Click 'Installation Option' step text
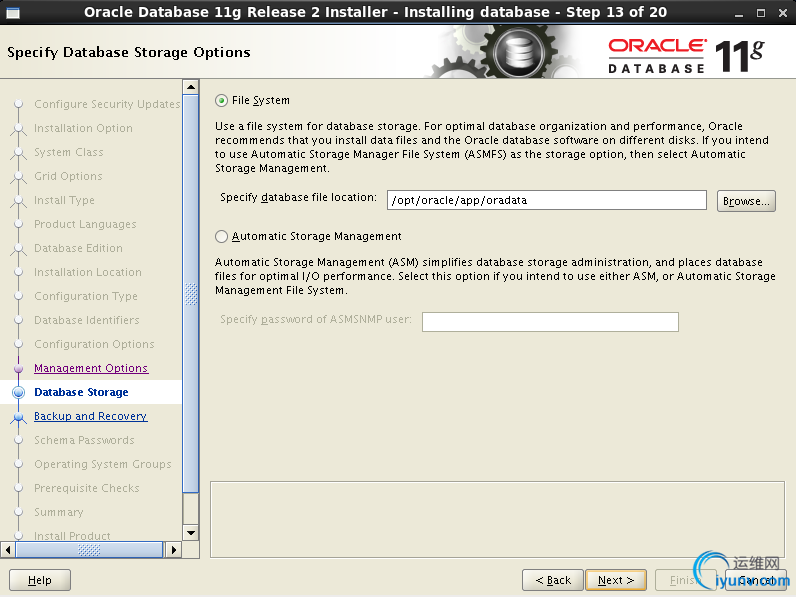The height and width of the screenshot is (597, 796). (83, 128)
